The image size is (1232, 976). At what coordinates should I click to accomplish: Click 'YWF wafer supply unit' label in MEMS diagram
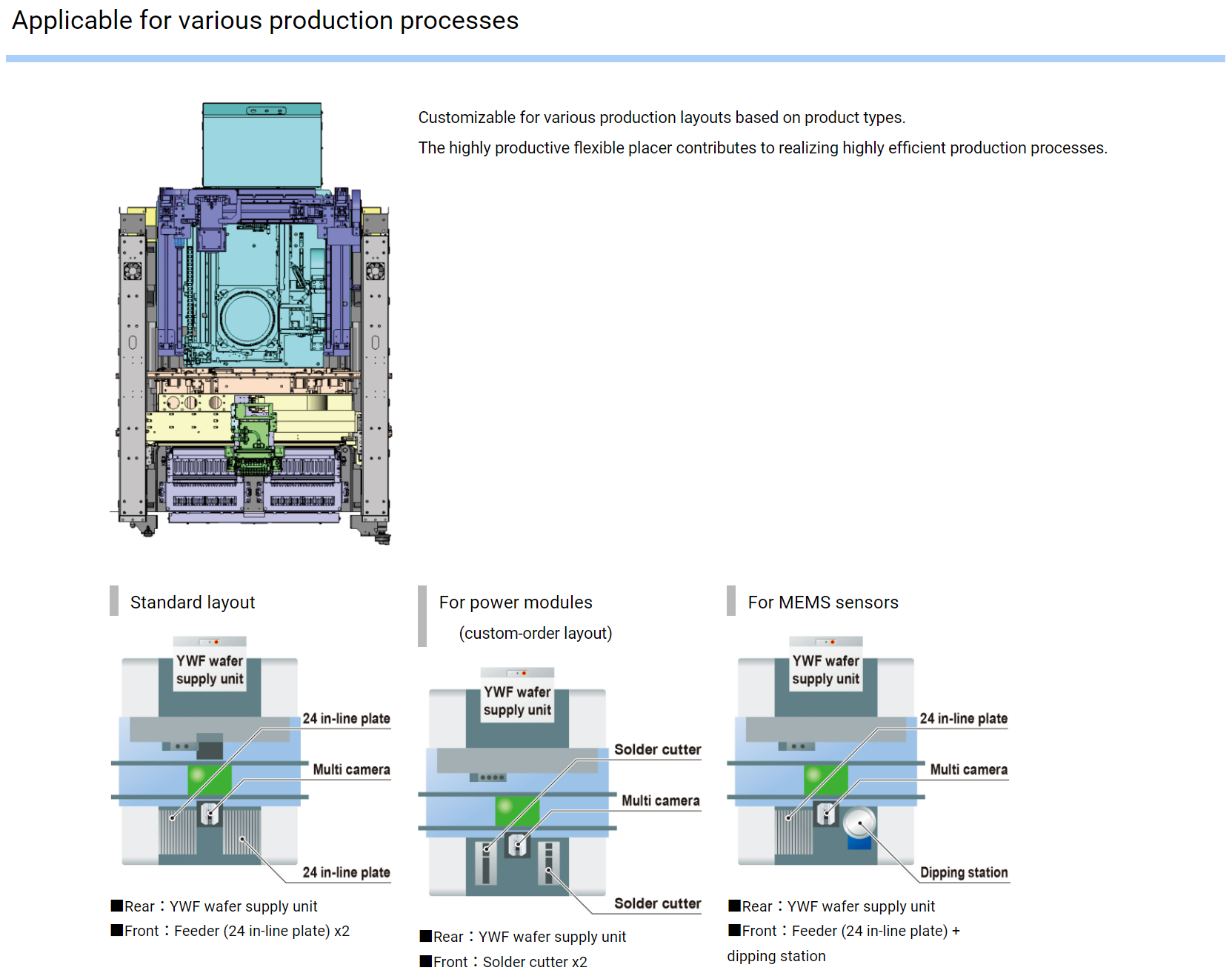826,670
